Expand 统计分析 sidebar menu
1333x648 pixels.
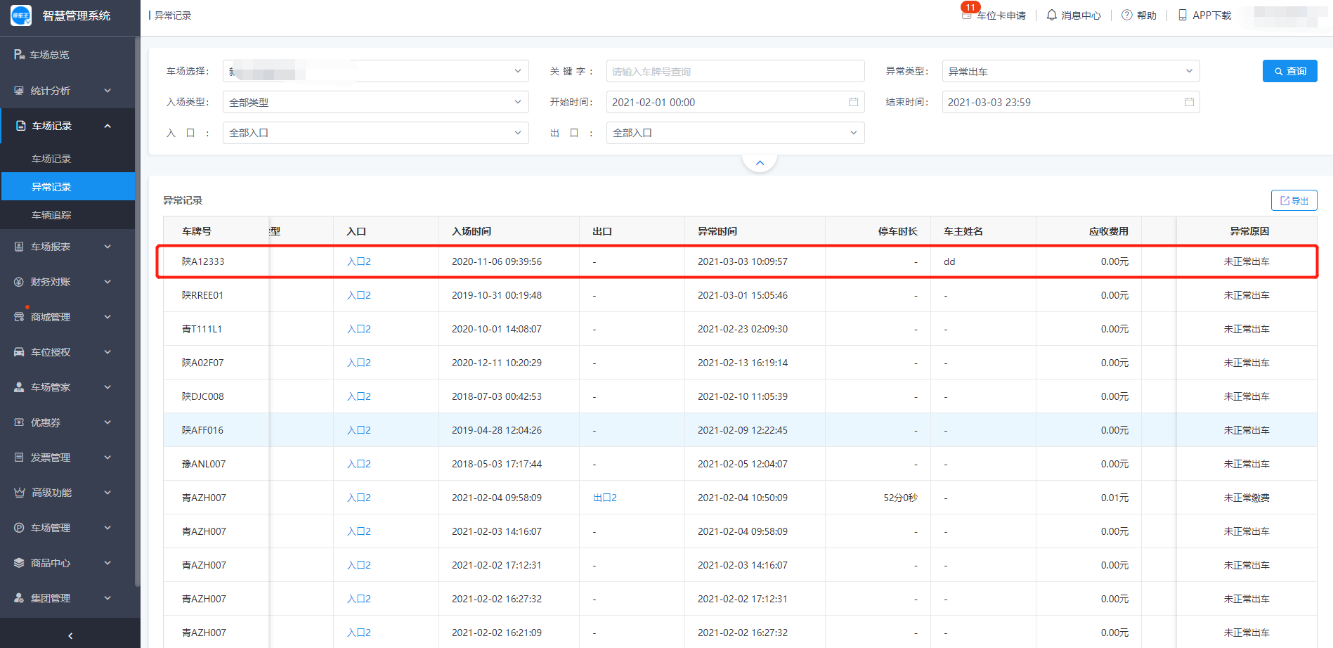coord(70,91)
